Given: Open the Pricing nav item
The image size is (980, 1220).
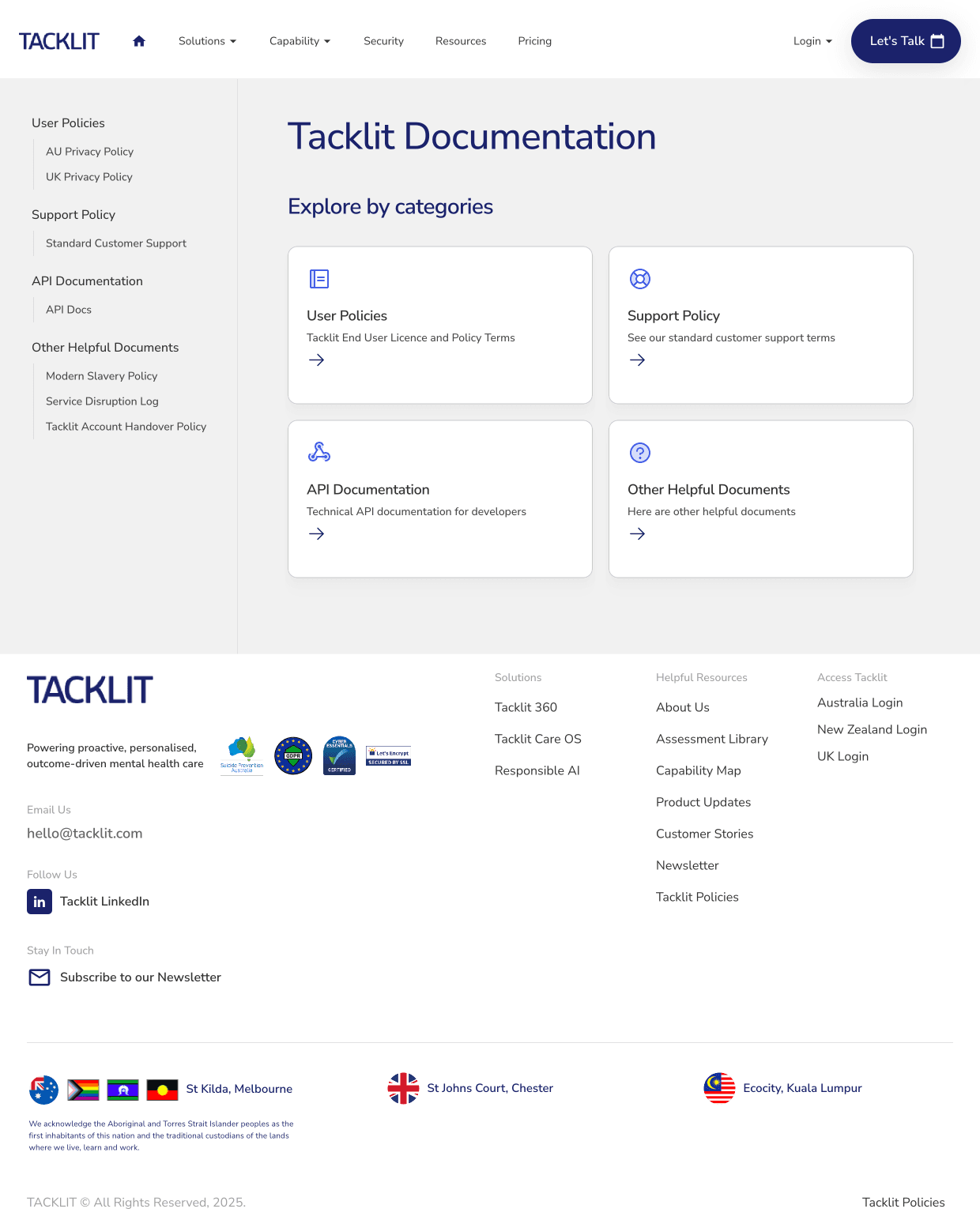Looking at the screenshot, I should [x=535, y=41].
